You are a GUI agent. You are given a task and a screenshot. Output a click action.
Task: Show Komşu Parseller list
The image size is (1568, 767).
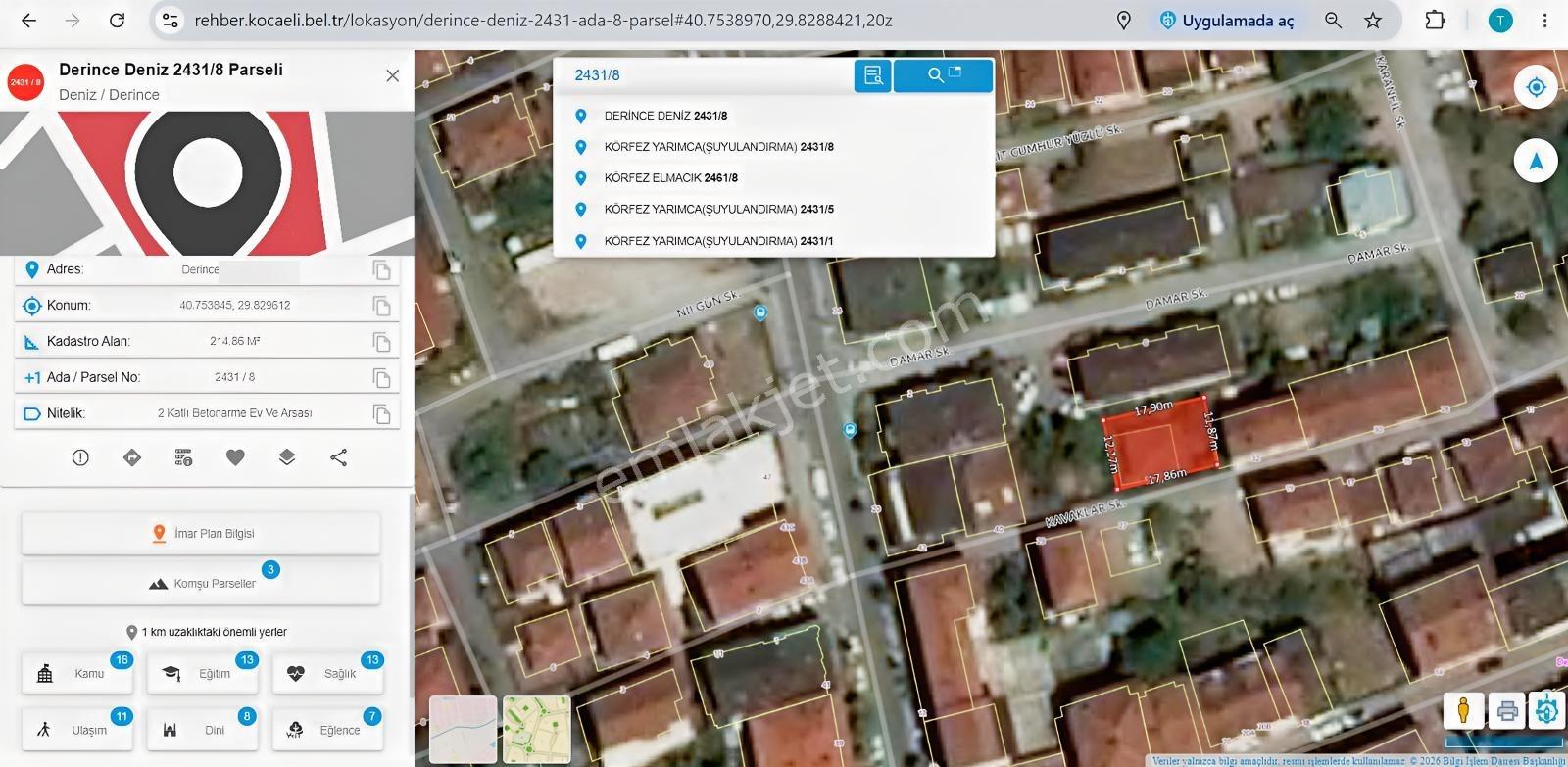(x=201, y=584)
